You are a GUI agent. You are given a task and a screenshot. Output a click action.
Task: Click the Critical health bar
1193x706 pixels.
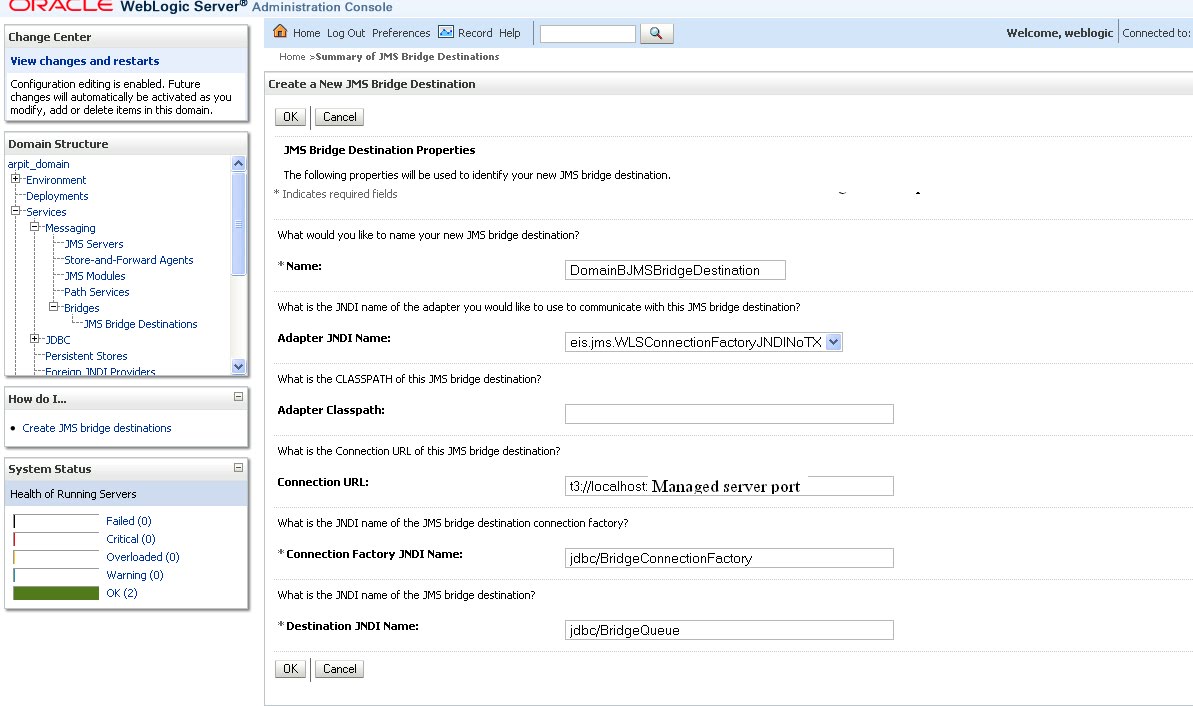(x=56, y=539)
